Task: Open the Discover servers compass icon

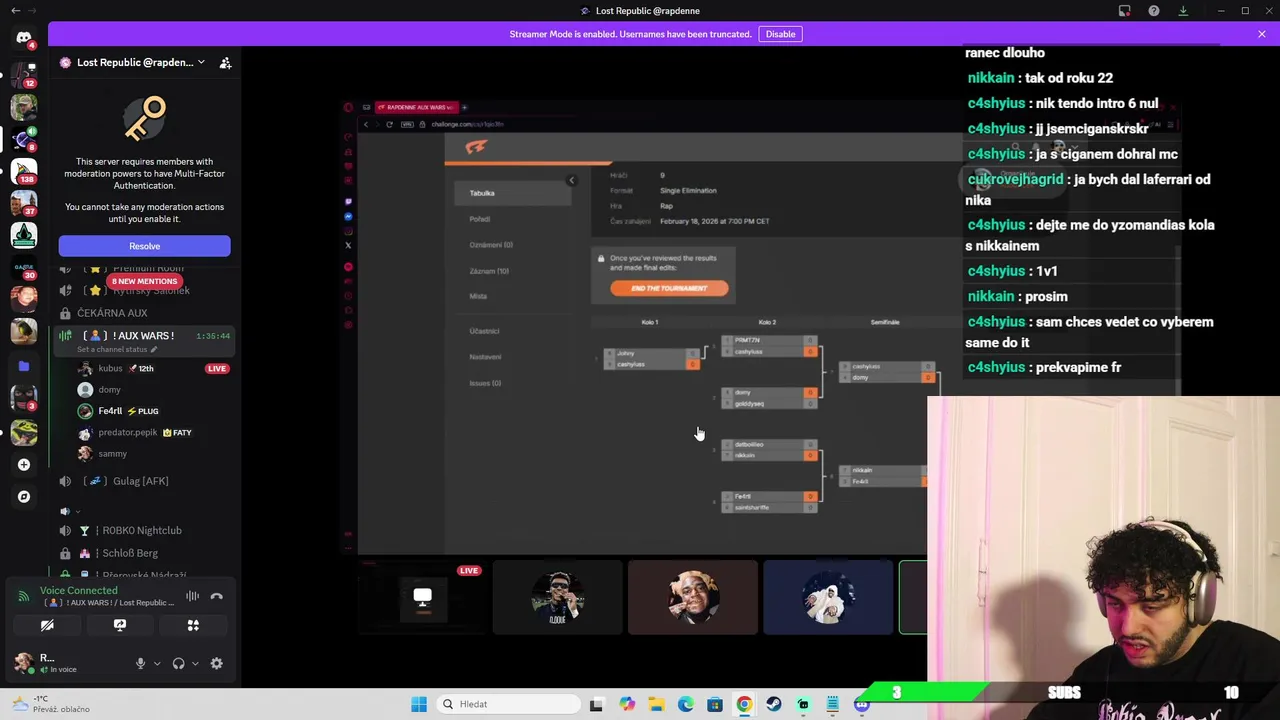Action: pos(24,496)
